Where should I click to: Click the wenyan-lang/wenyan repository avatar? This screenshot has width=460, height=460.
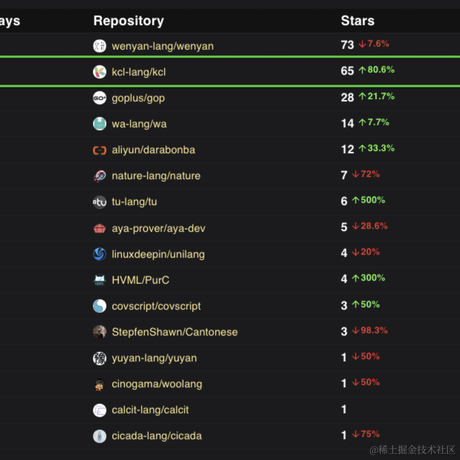(99, 46)
